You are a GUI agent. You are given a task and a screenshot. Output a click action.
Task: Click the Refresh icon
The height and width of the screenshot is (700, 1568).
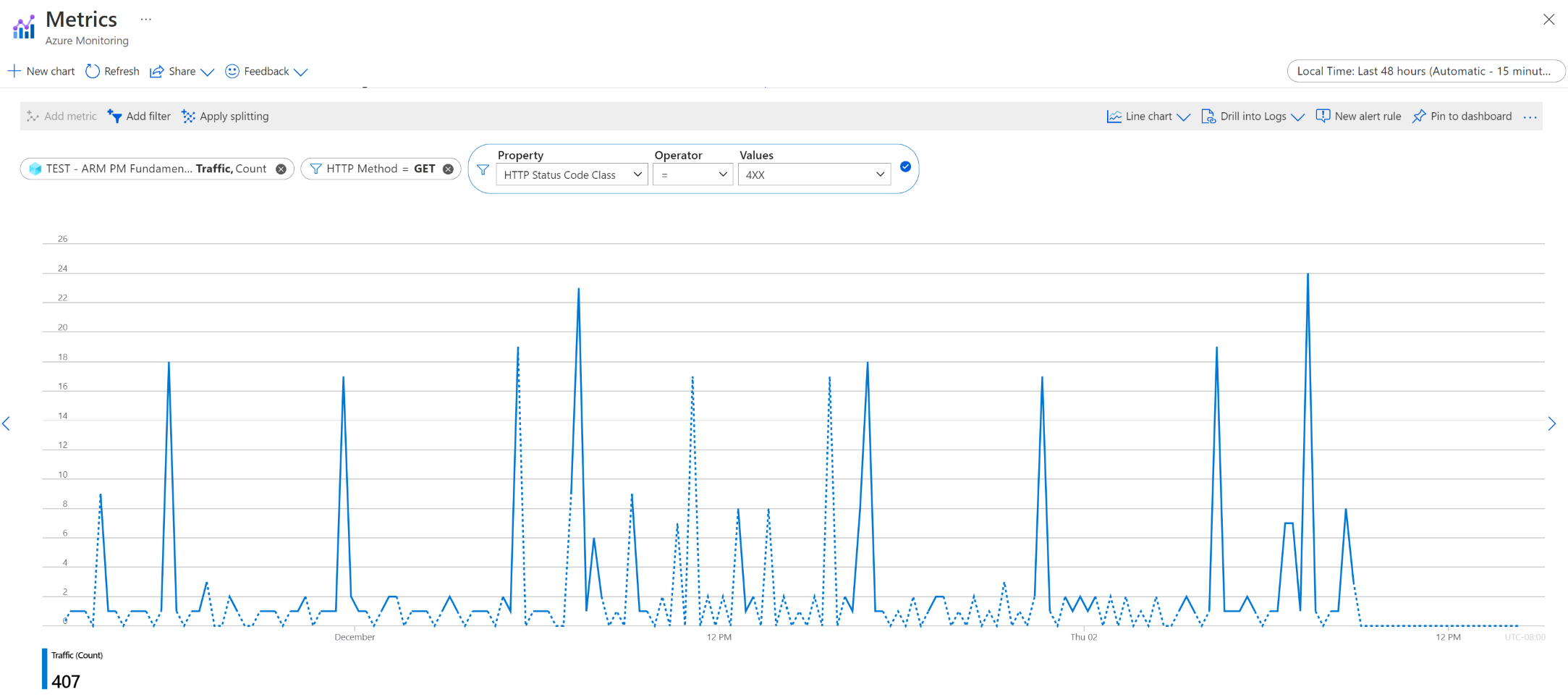coord(93,71)
